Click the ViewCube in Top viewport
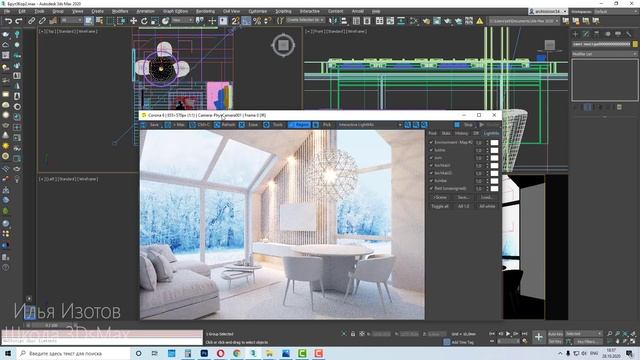The image size is (640, 360). pos(283,45)
